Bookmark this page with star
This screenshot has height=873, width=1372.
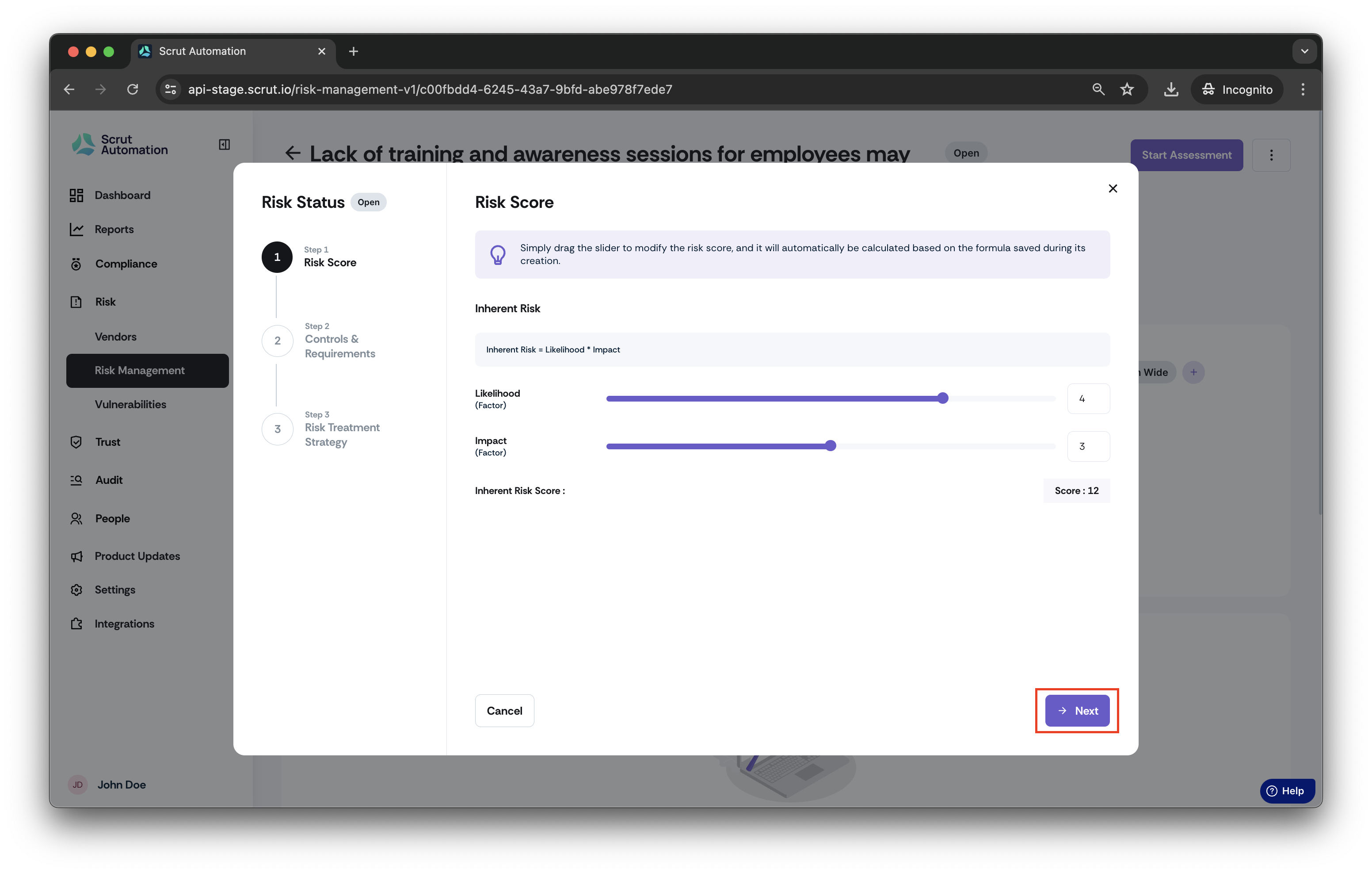1127,89
